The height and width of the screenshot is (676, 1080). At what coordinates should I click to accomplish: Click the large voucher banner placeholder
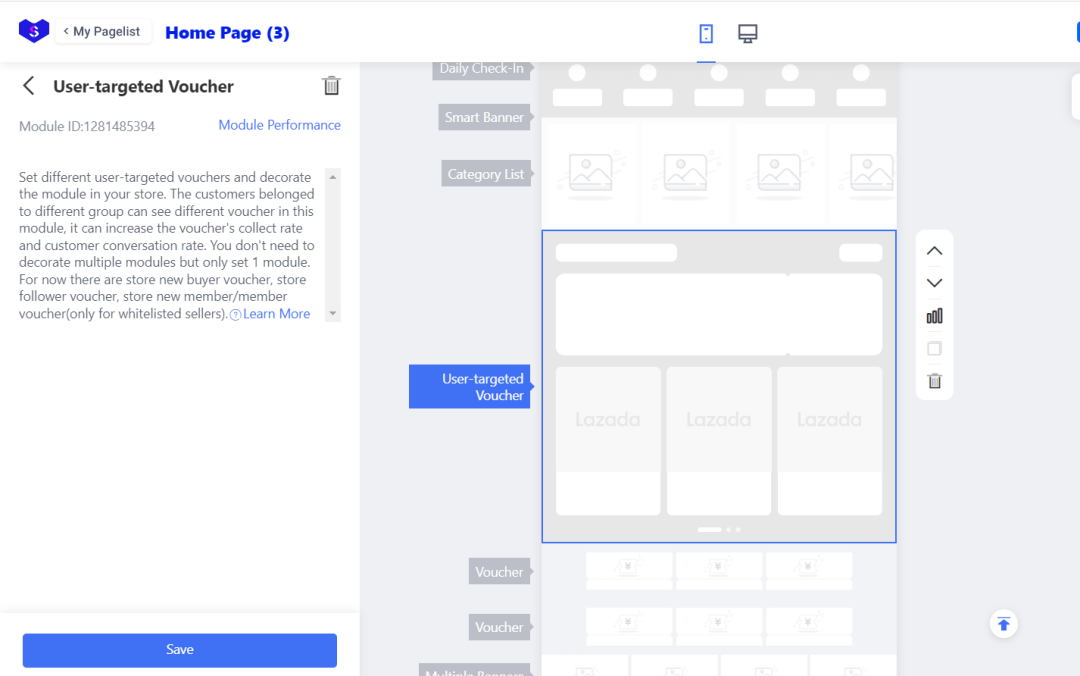[718, 314]
